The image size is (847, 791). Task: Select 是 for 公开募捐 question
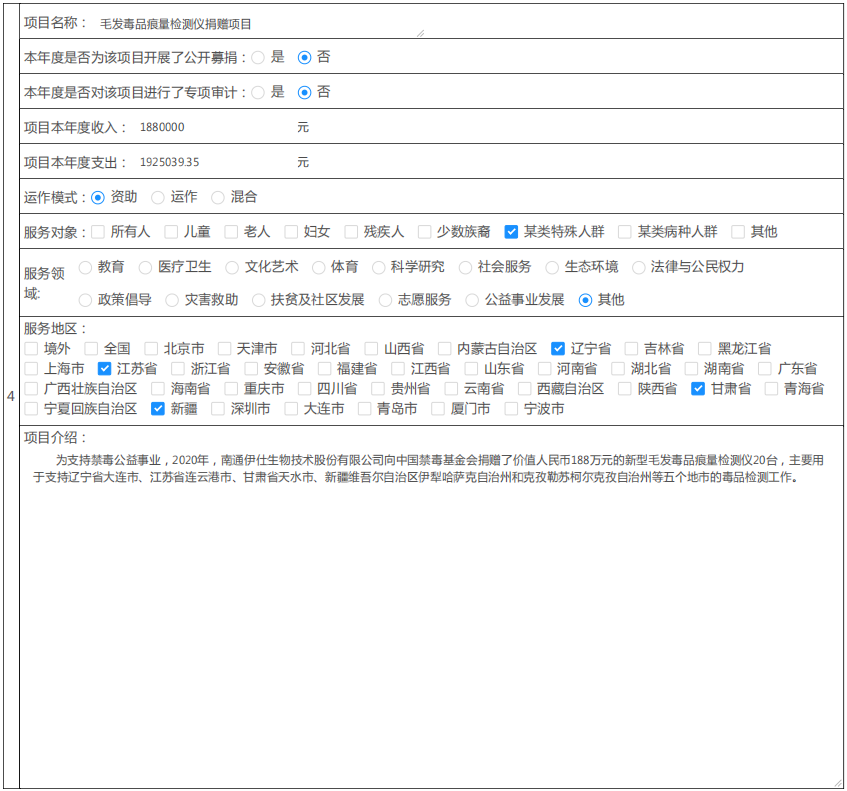[258, 58]
